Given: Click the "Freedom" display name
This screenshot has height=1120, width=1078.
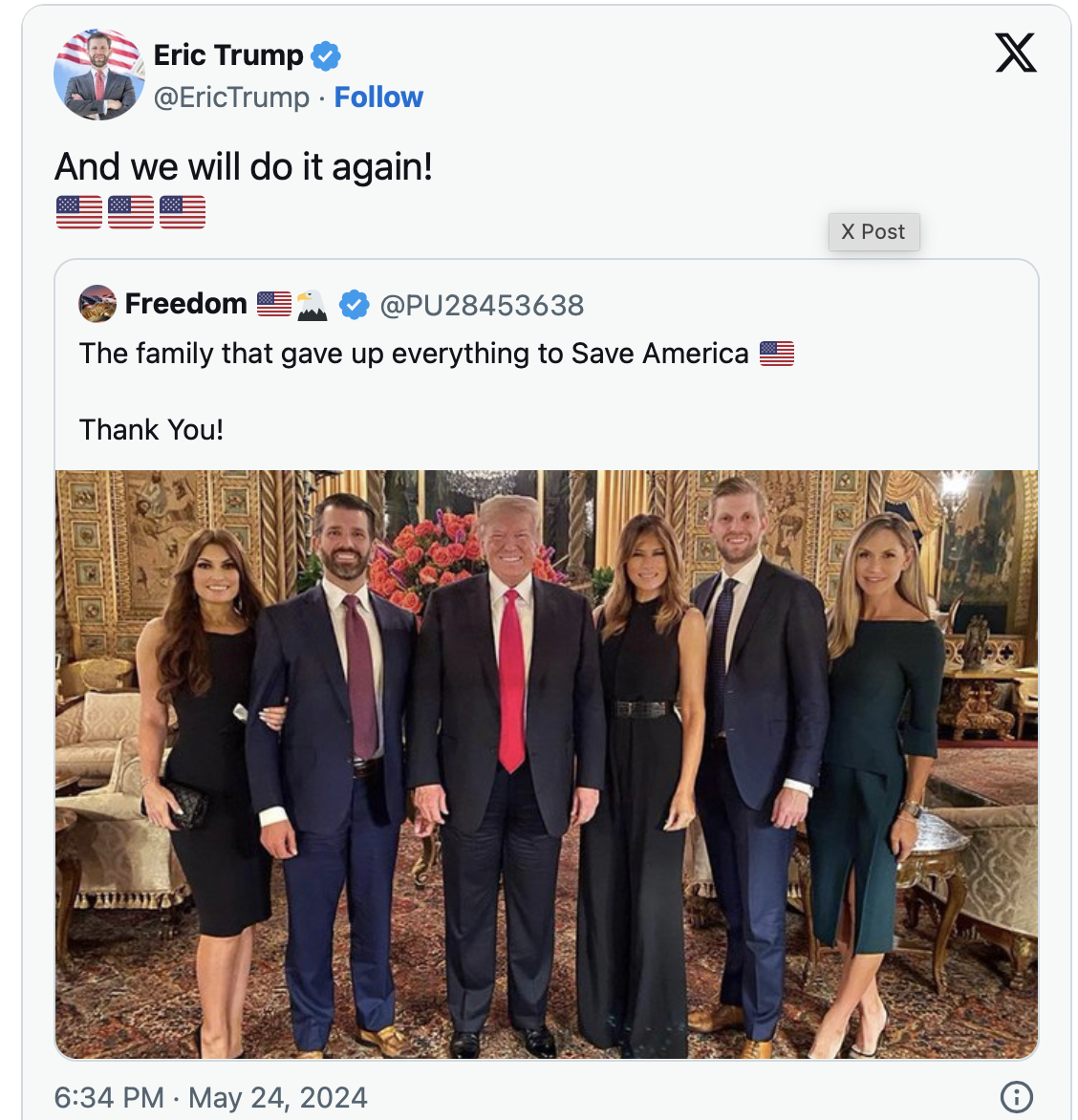Looking at the screenshot, I should click(186, 304).
